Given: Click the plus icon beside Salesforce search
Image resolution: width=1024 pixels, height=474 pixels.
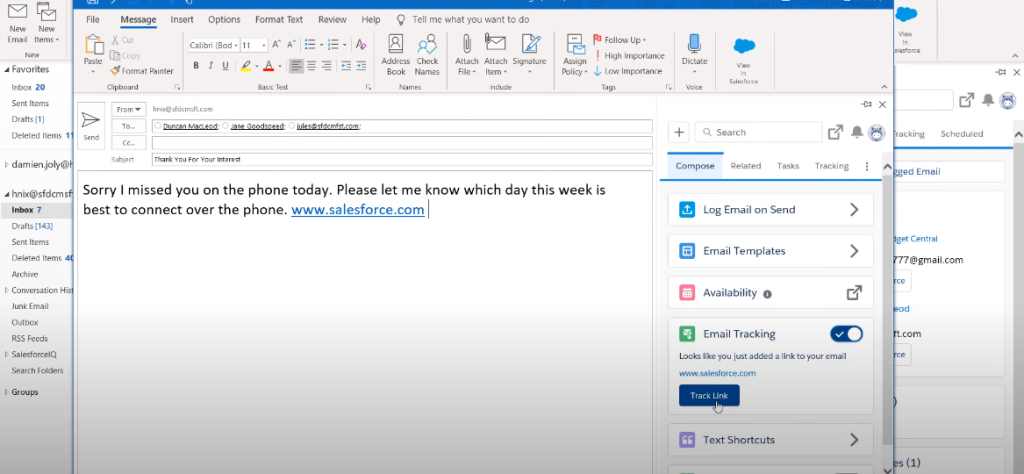Looking at the screenshot, I should point(679,132).
